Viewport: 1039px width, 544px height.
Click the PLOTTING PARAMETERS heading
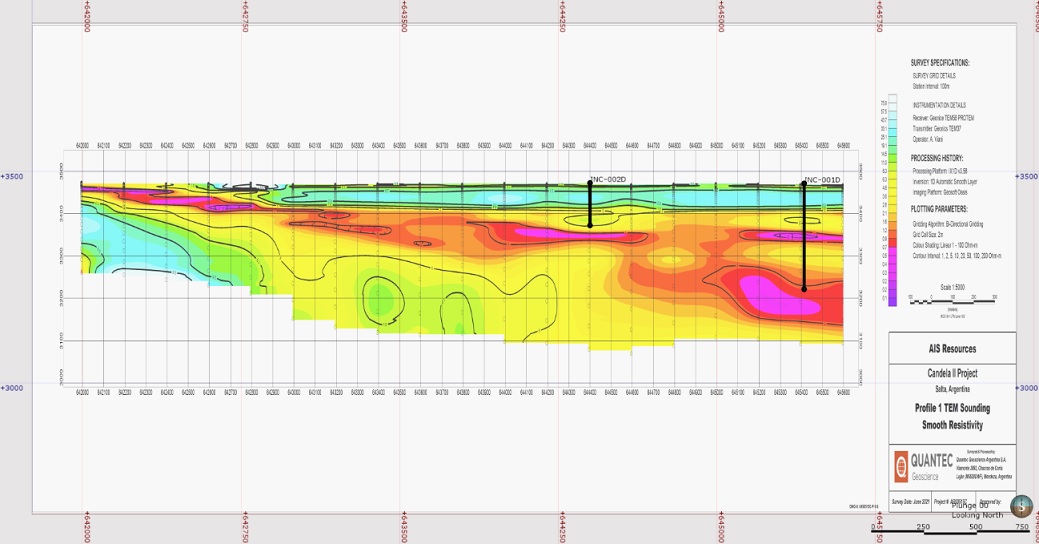pyautogui.click(x=938, y=209)
